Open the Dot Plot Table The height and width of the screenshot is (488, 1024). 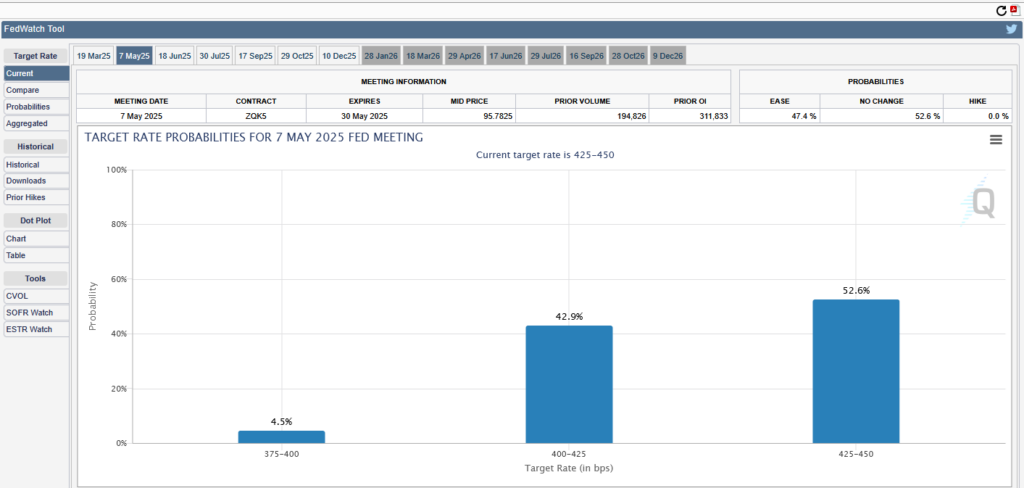(36, 255)
